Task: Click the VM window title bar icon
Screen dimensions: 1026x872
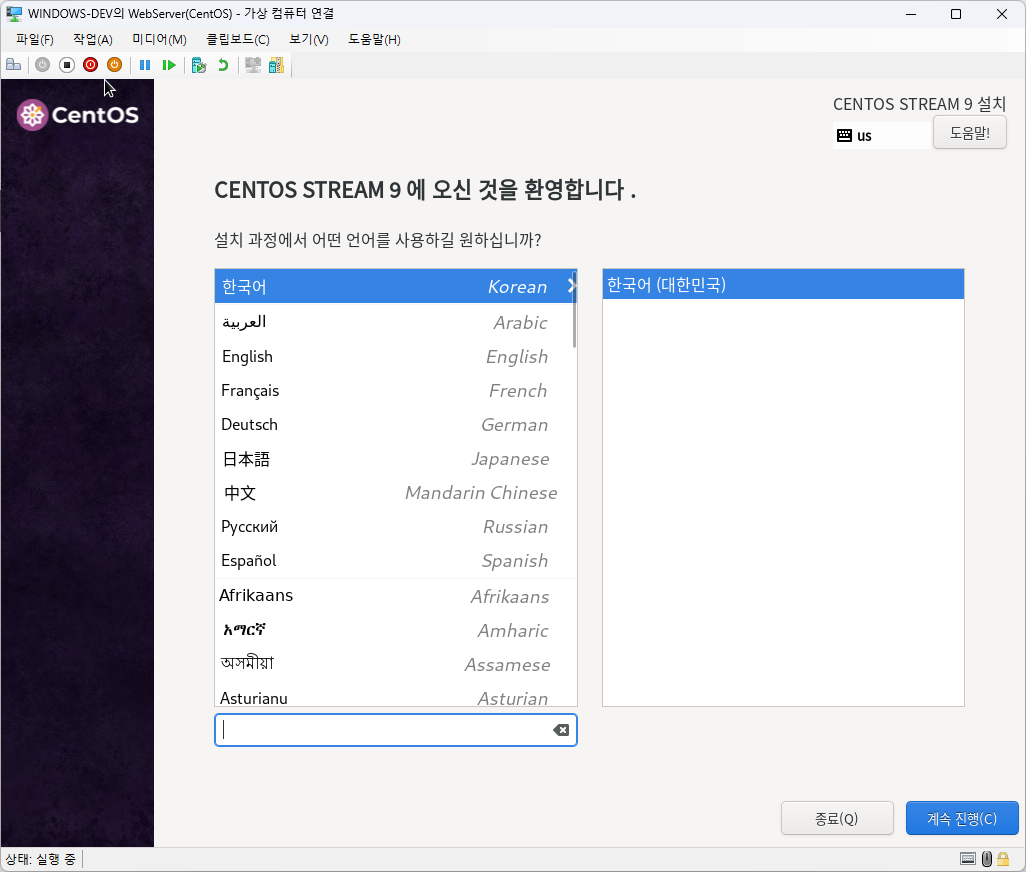Action: coord(14,14)
